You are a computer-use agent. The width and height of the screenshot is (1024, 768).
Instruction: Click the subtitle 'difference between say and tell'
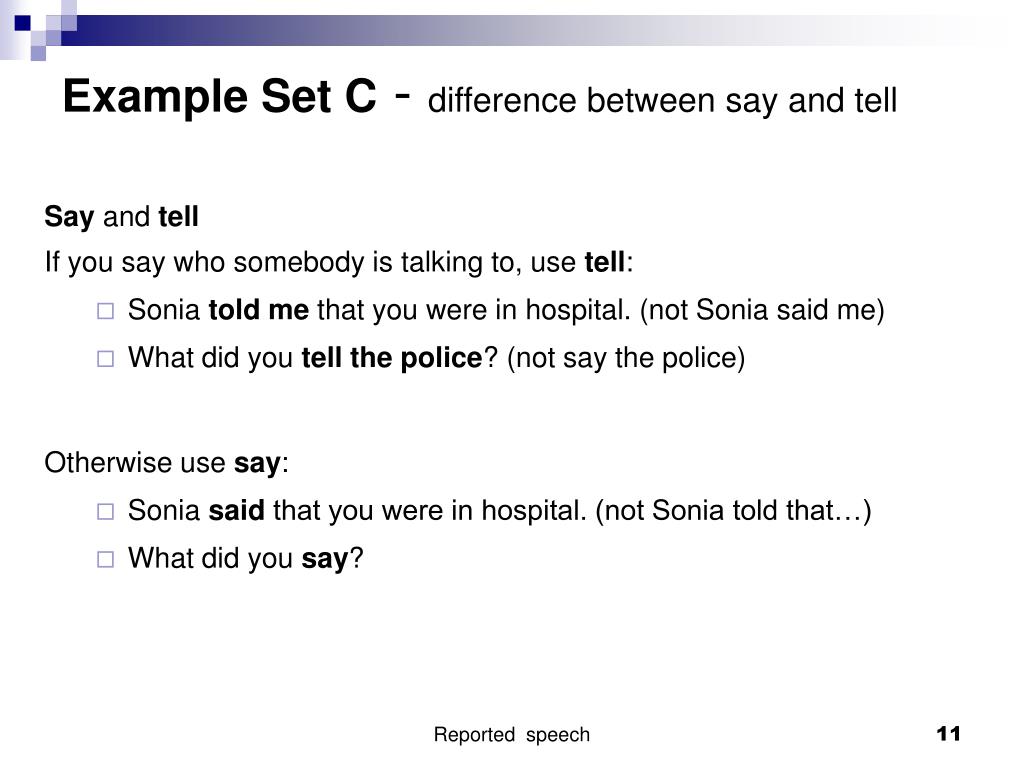pyautogui.click(x=662, y=101)
